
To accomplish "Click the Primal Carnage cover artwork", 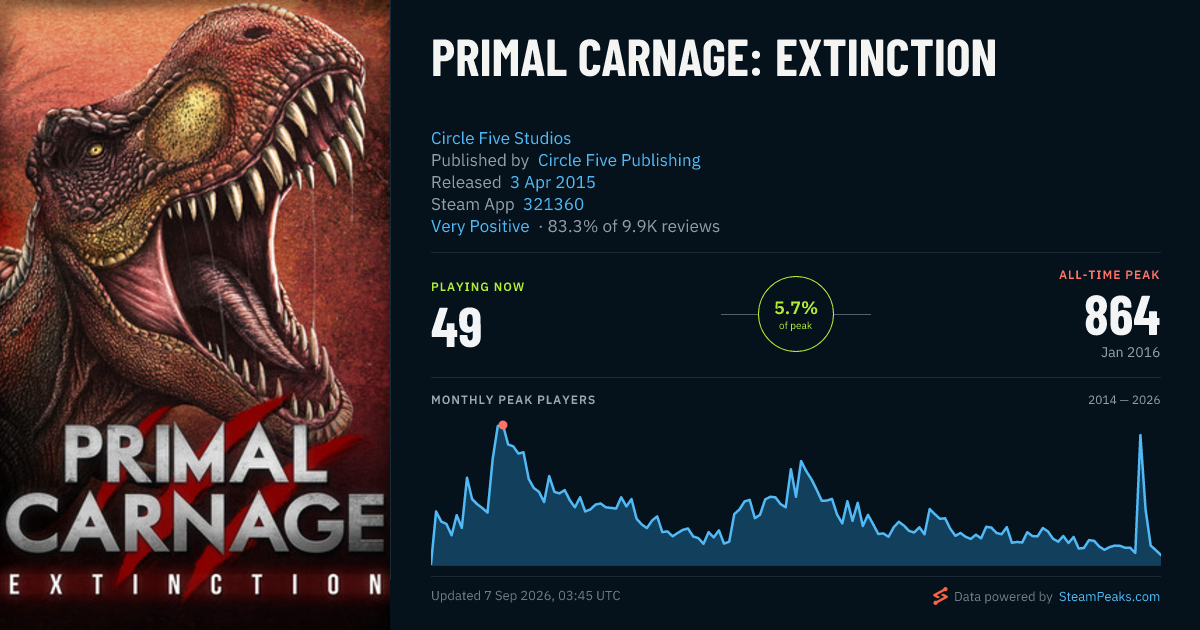I will (195, 315).
